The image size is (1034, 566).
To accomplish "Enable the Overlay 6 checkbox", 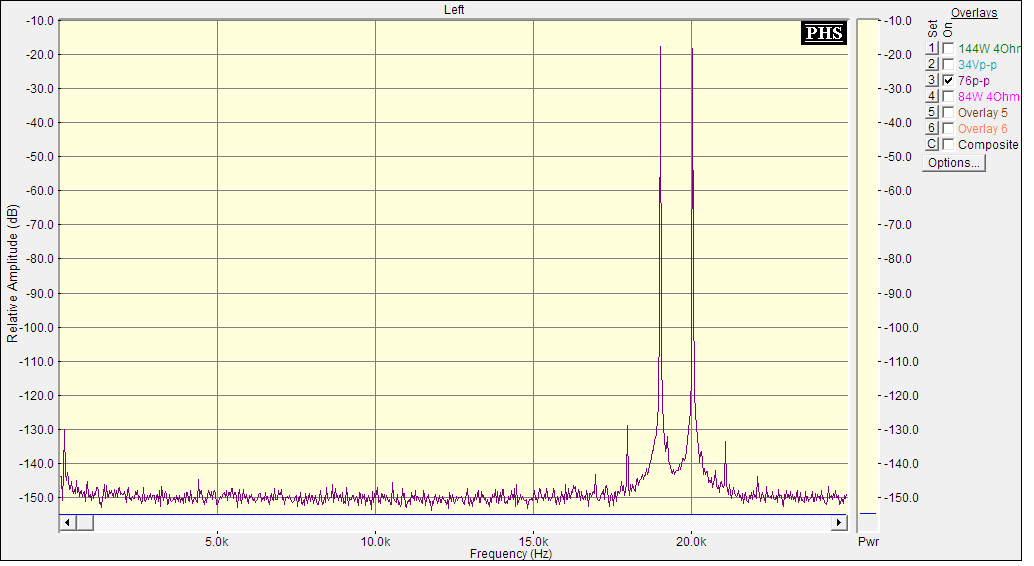I will pyautogui.click(x=948, y=128).
